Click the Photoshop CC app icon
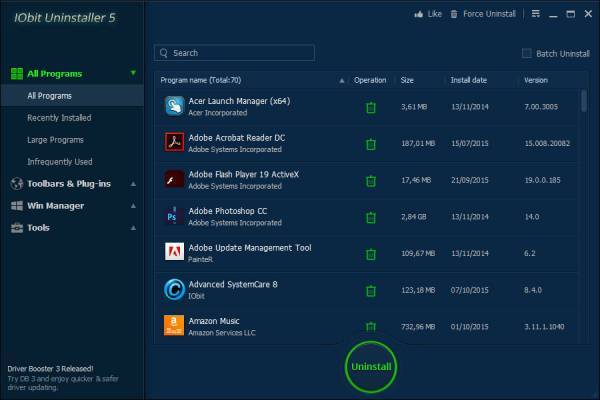 pyautogui.click(x=173, y=216)
